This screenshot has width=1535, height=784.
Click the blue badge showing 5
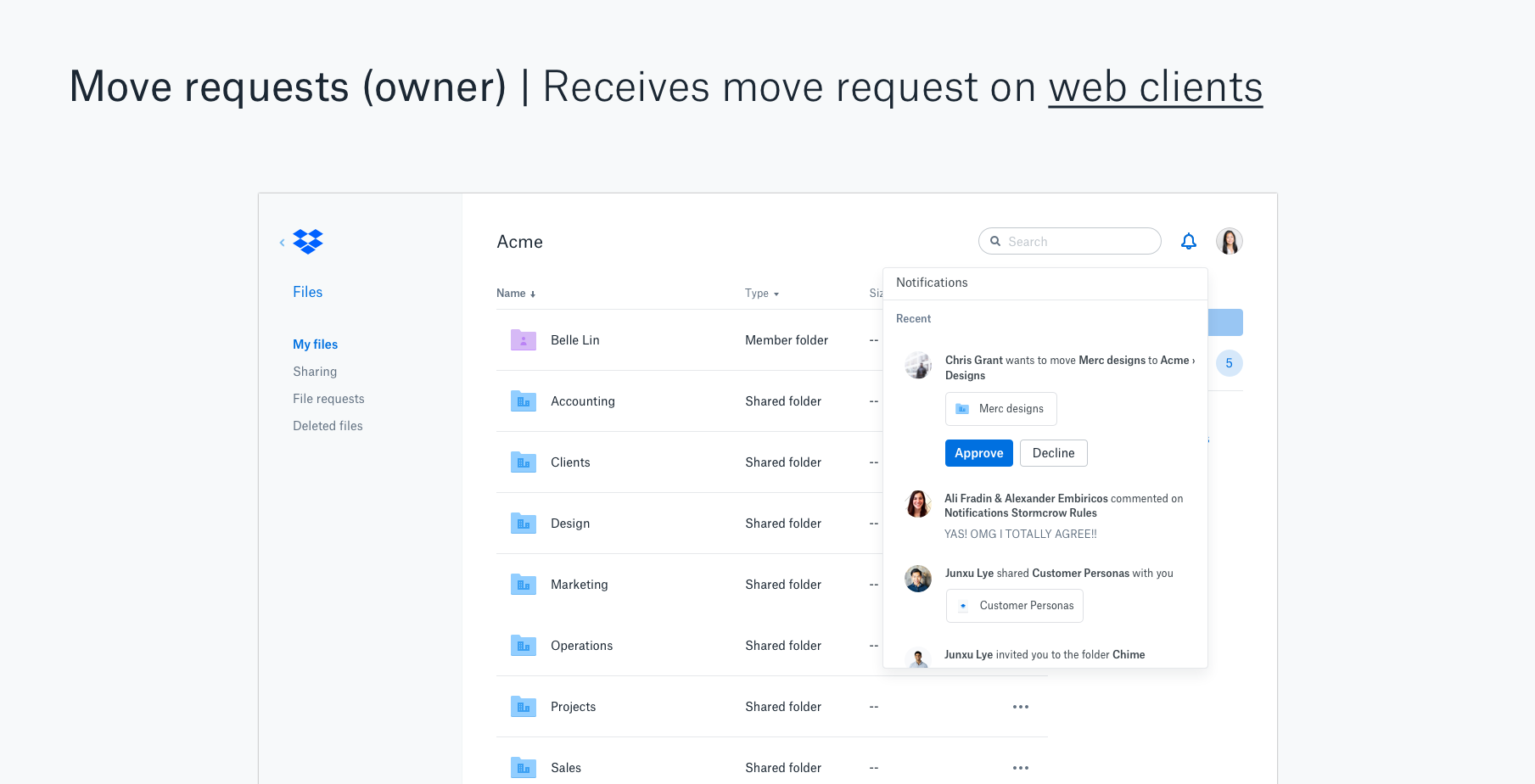[1229, 362]
